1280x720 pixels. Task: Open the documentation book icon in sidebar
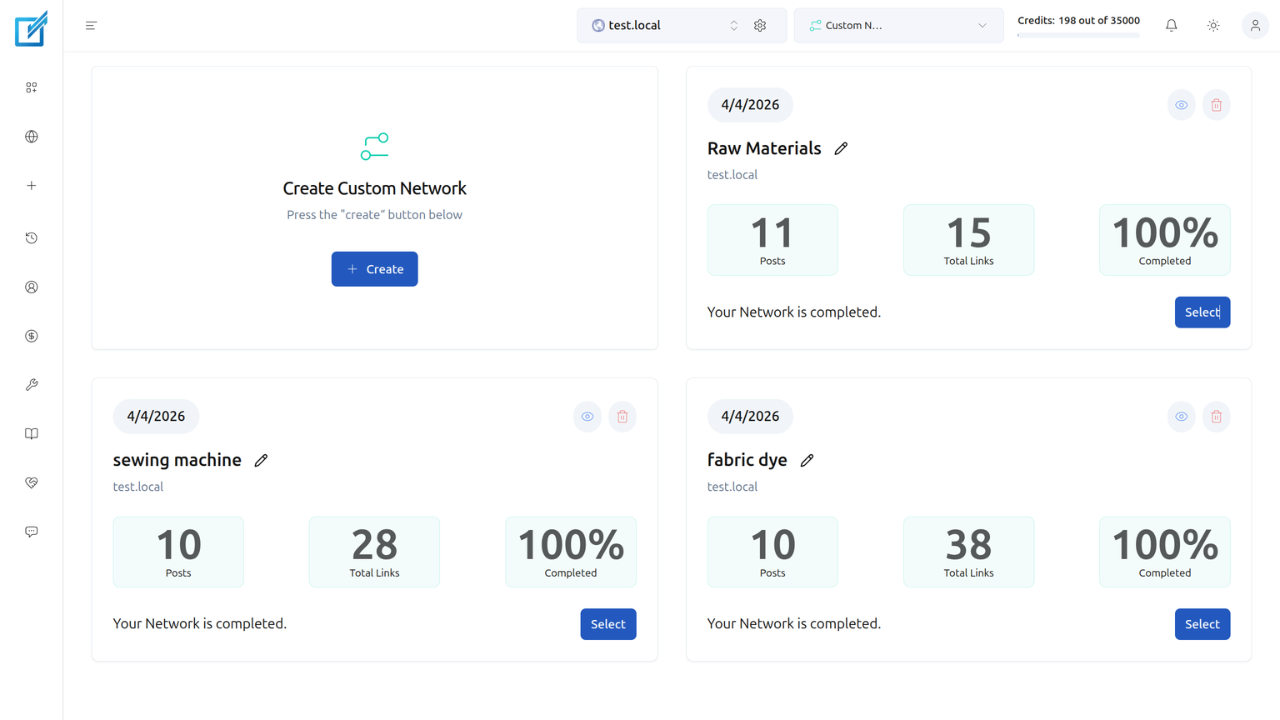tap(31, 433)
